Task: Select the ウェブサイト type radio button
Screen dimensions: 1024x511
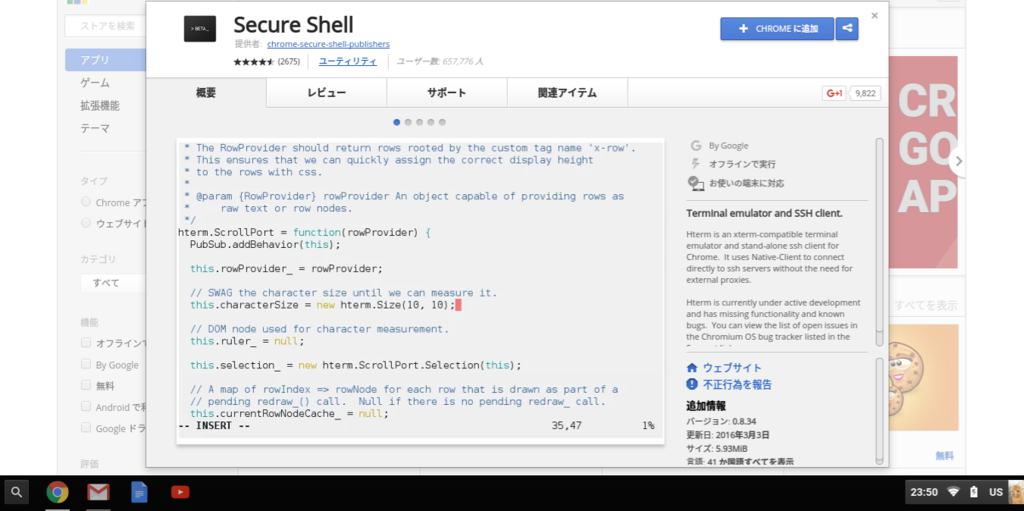Action: [x=86, y=223]
